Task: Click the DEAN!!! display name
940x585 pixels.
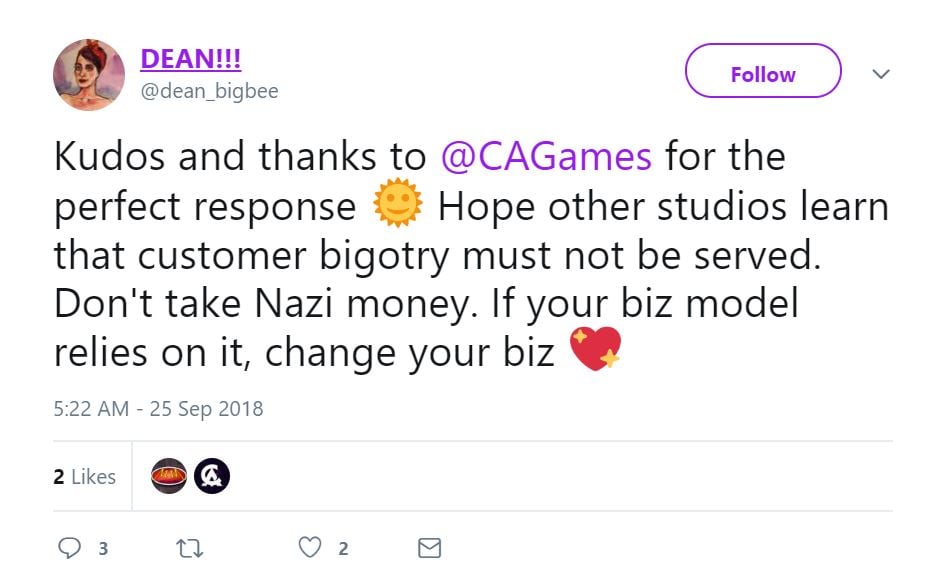Action: (x=191, y=59)
